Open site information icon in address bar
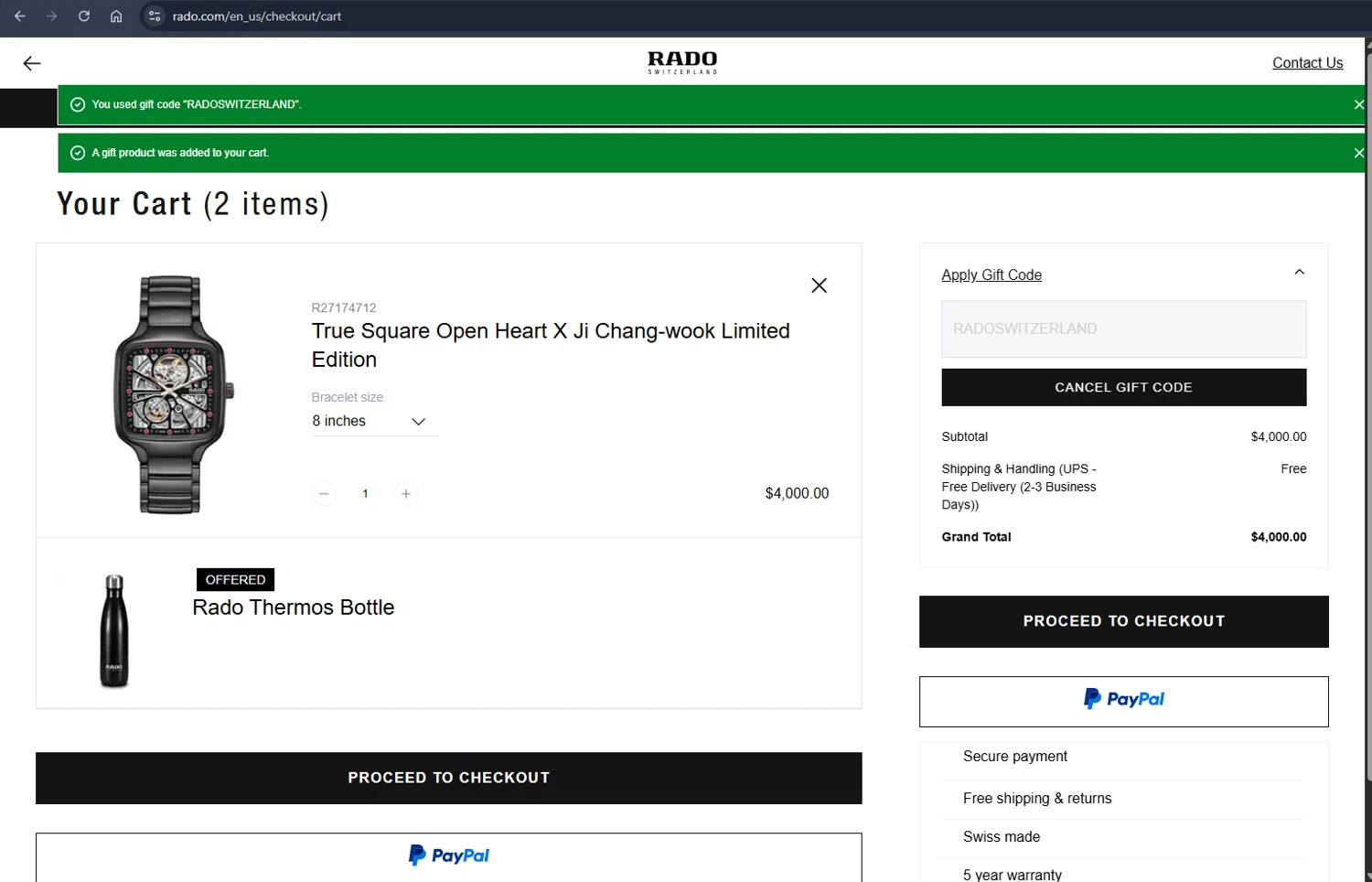1372x882 pixels. [155, 16]
